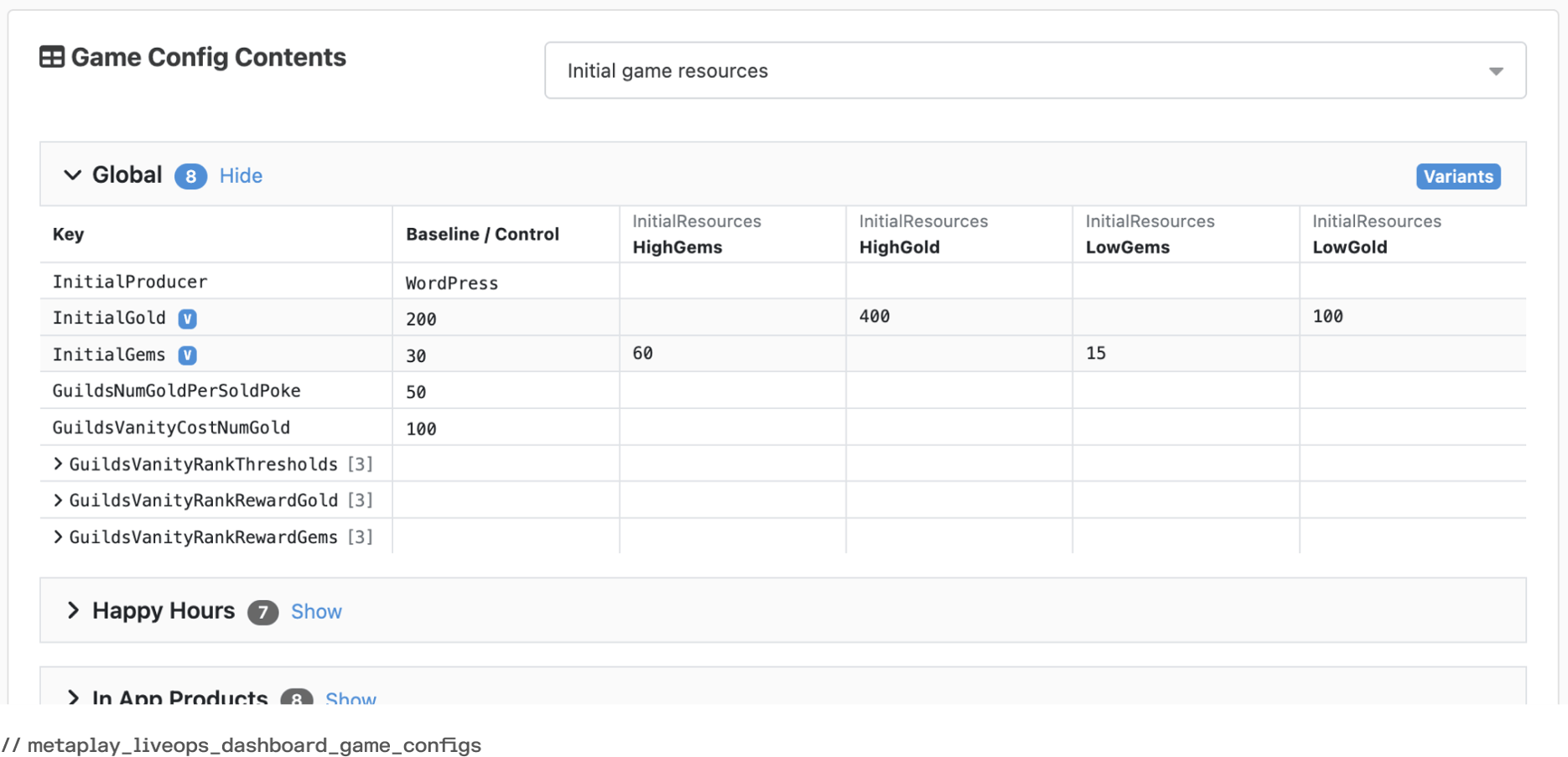Show the In App Products contents

click(x=350, y=699)
